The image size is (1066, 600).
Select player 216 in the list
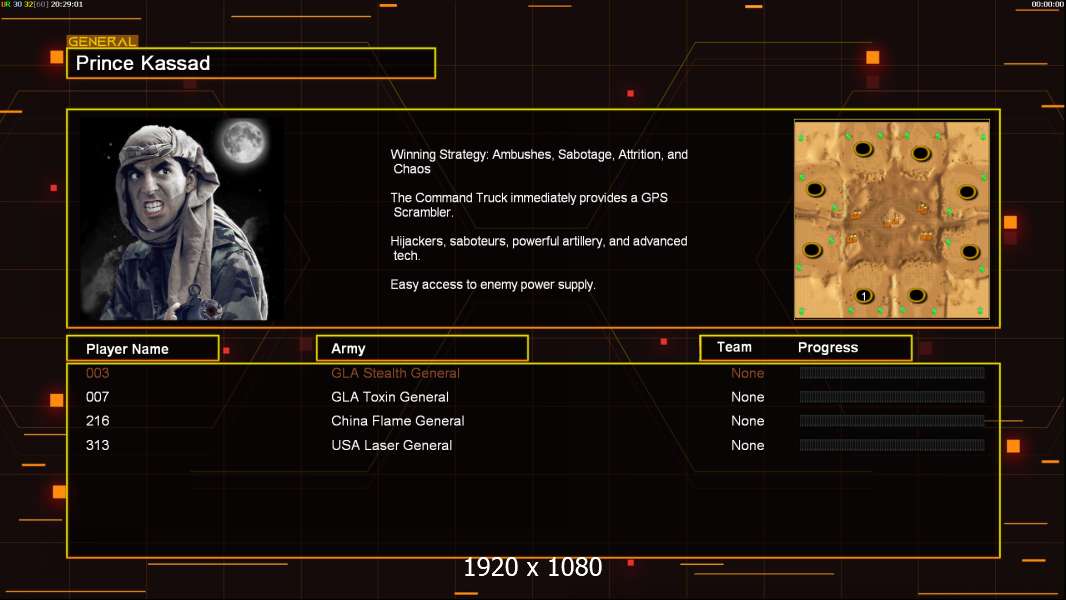(97, 421)
